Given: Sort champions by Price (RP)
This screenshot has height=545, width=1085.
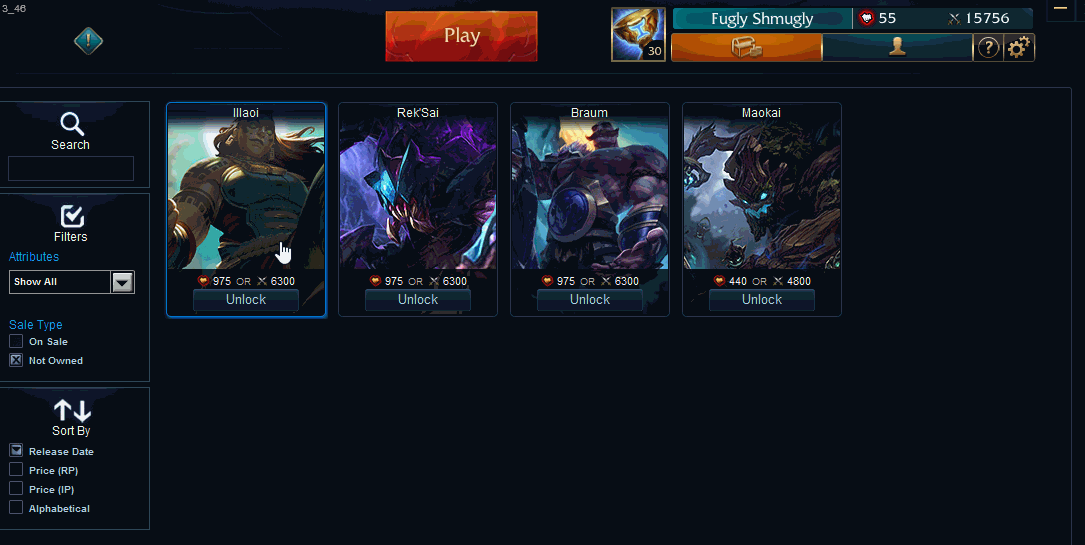Looking at the screenshot, I should pyautogui.click(x=16, y=470).
